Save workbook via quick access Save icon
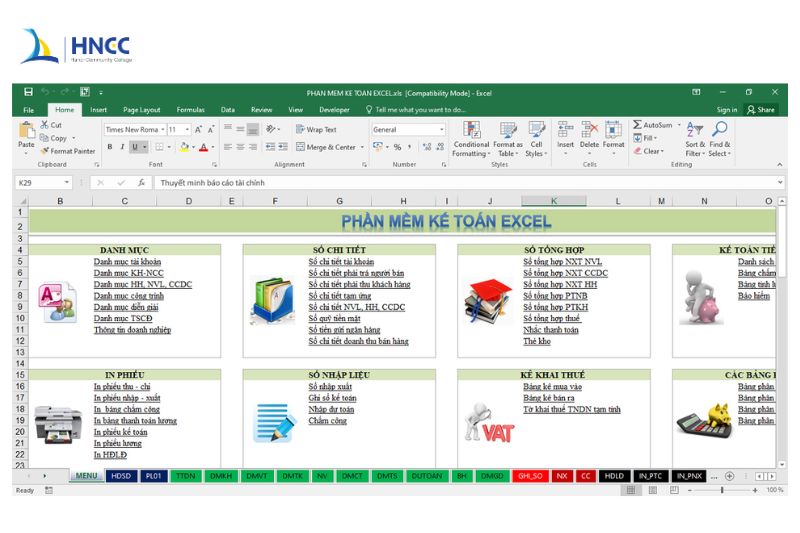Viewport: 800px width, 533px height. click(x=28, y=92)
